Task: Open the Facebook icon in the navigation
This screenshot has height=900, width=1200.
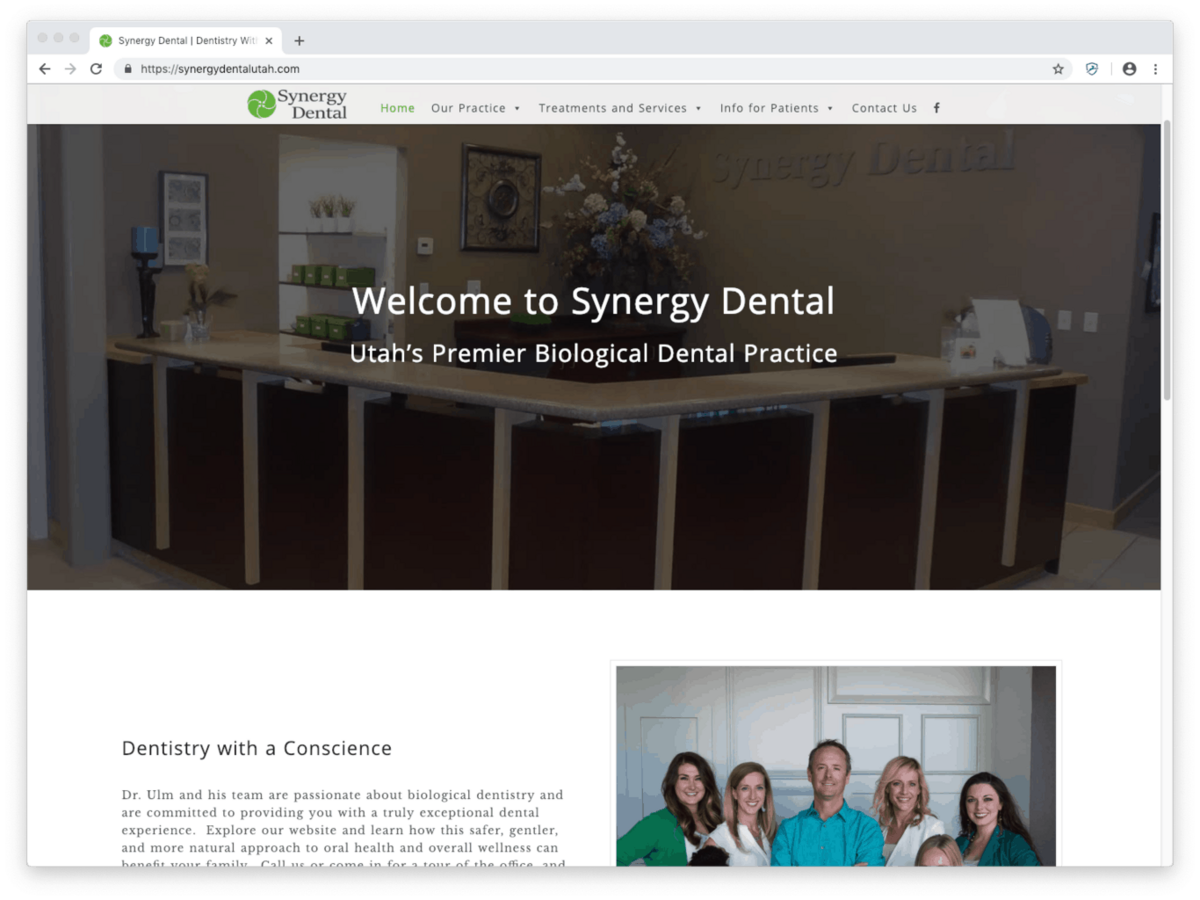Action: [x=937, y=108]
